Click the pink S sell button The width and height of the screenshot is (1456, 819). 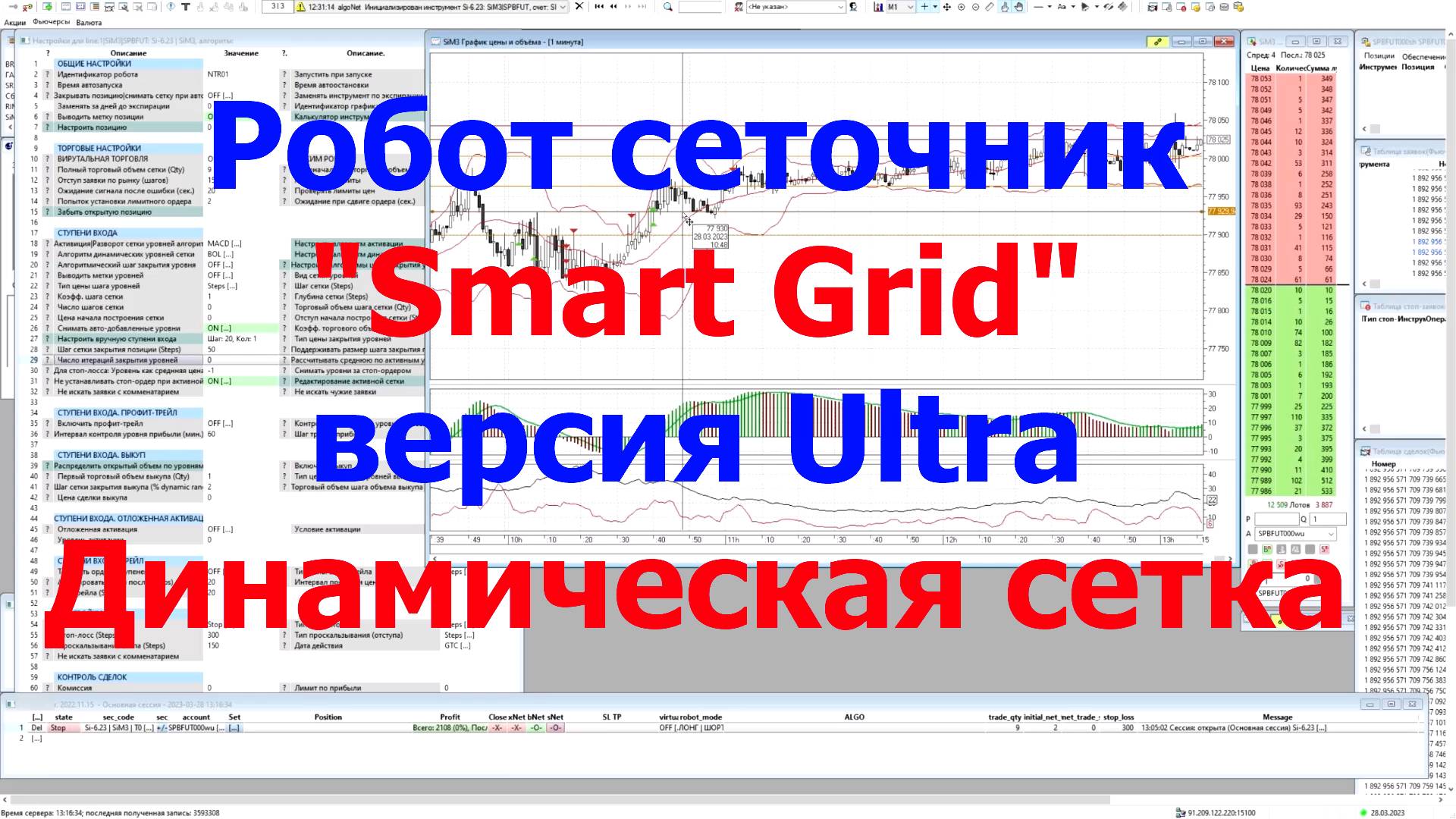point(1325,550)
